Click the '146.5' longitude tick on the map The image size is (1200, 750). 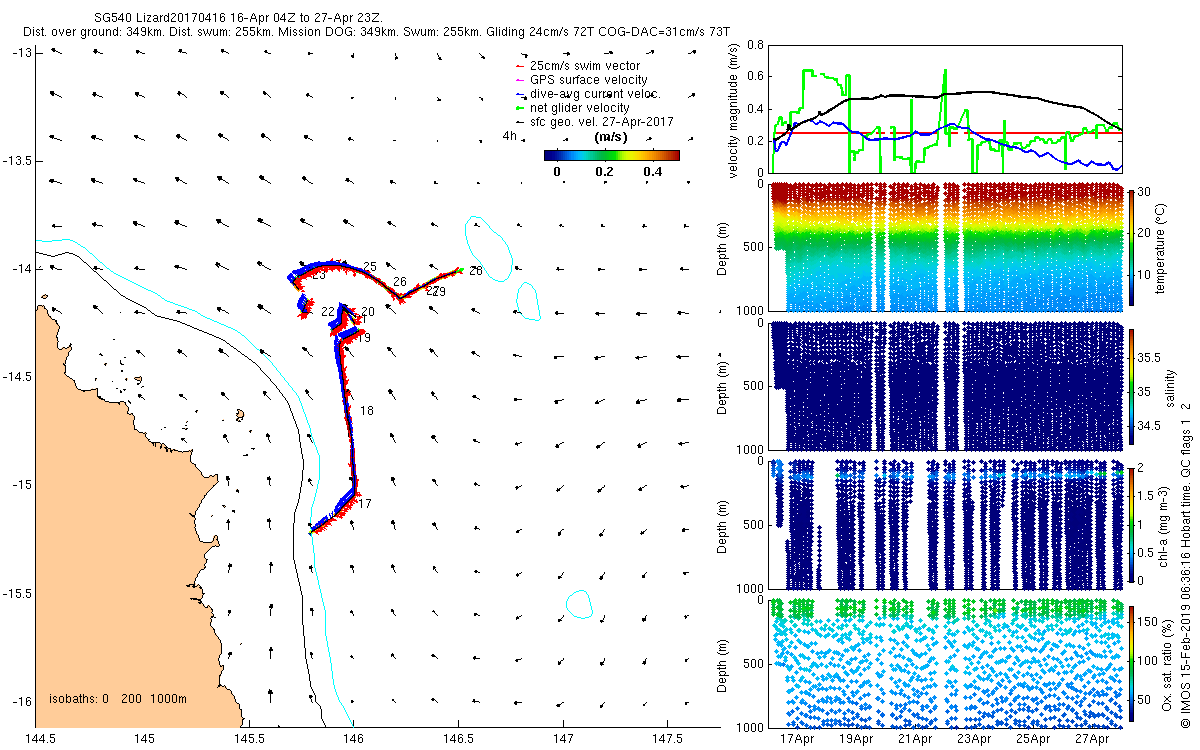click(x=458, y=739)
